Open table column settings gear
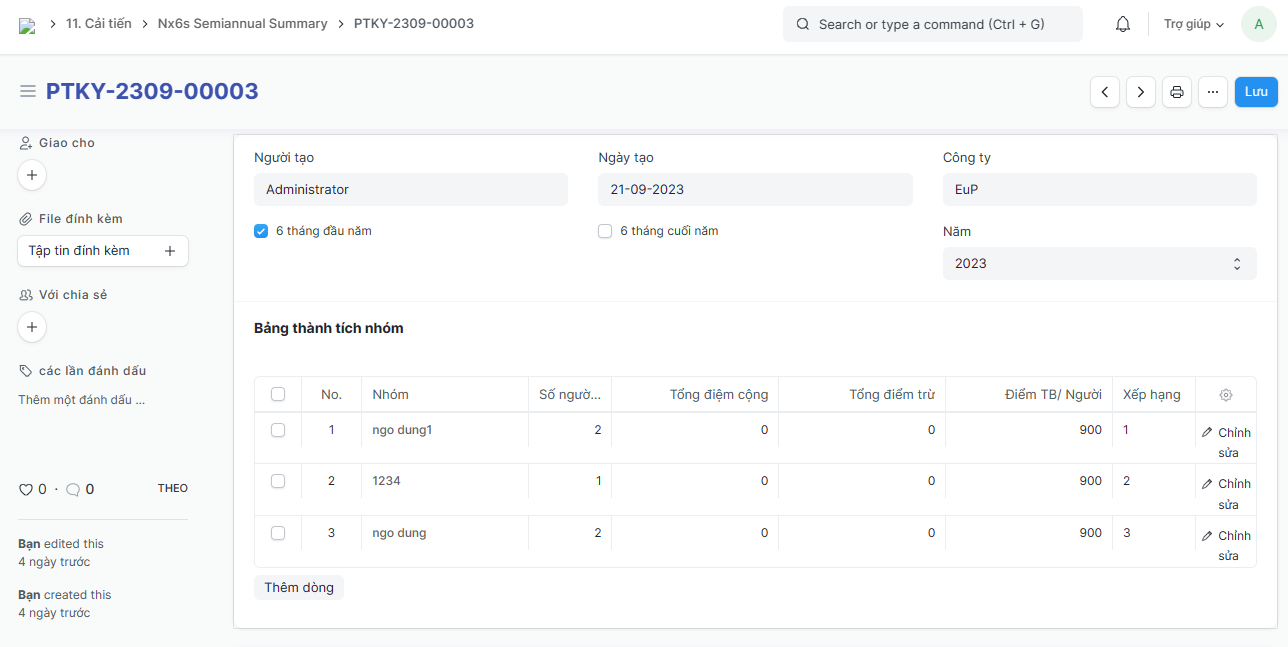The height and width of the screenshot is (647, 1288). [1226, 395]
